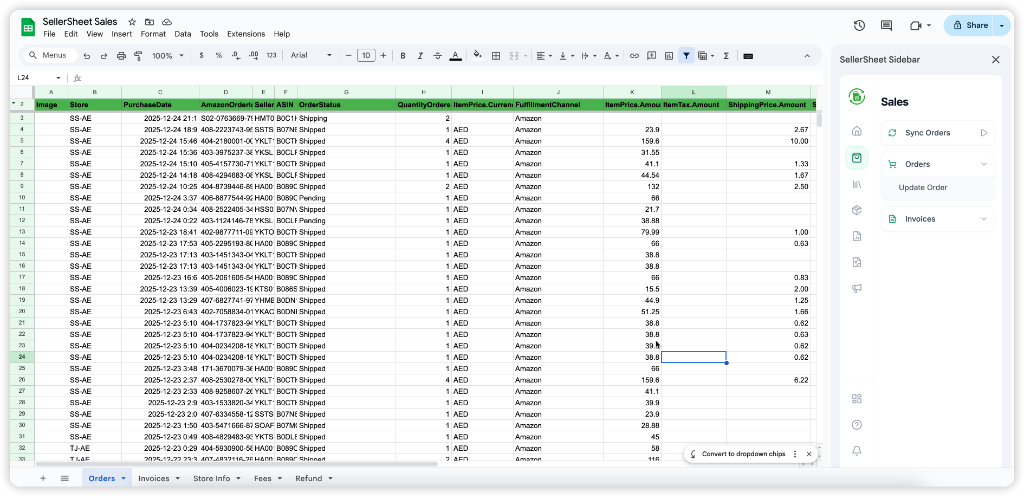Run Sync Orders with play icon

[x=984, y=132]
